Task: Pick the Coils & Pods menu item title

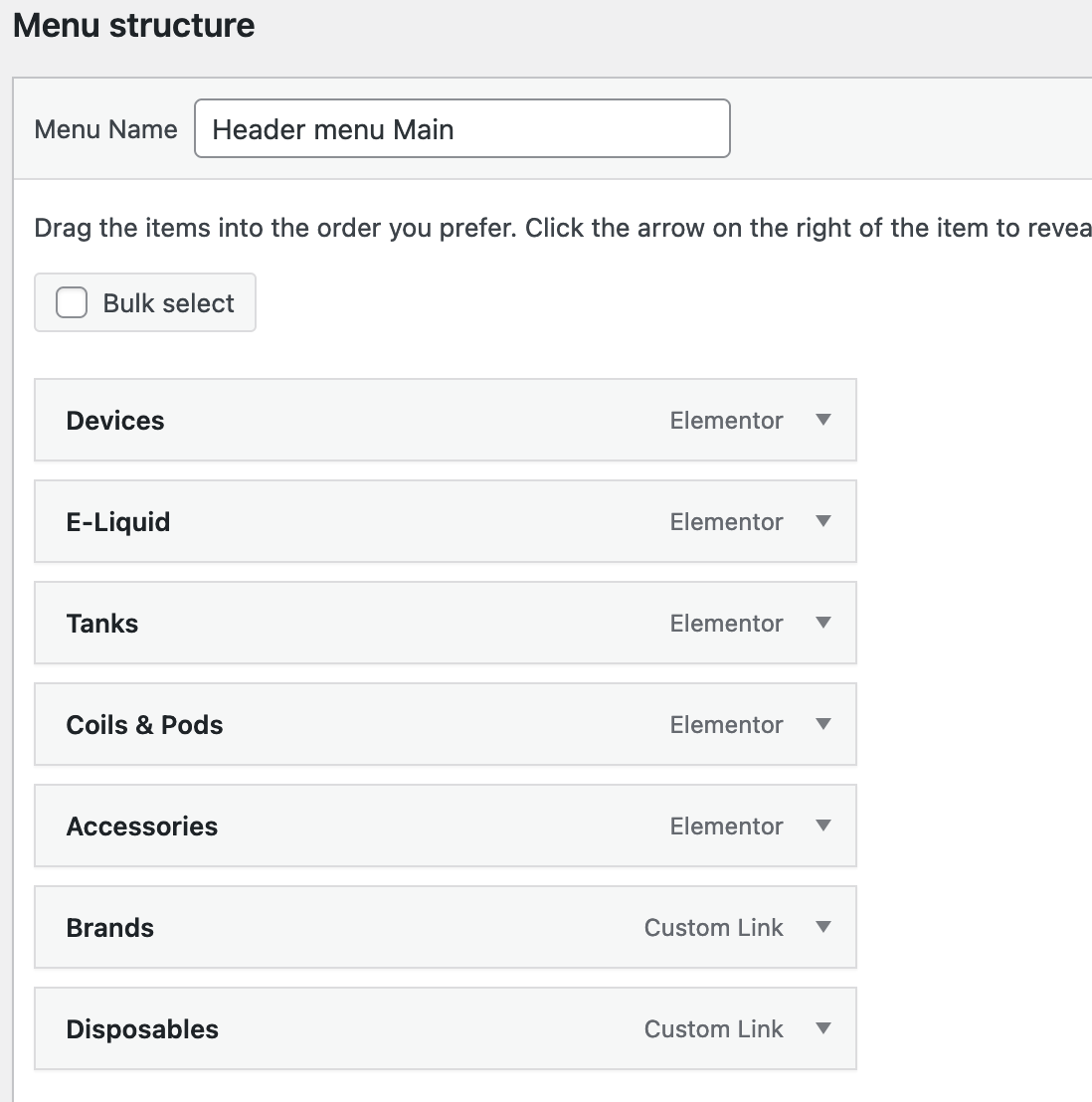Action: [144, 725]
